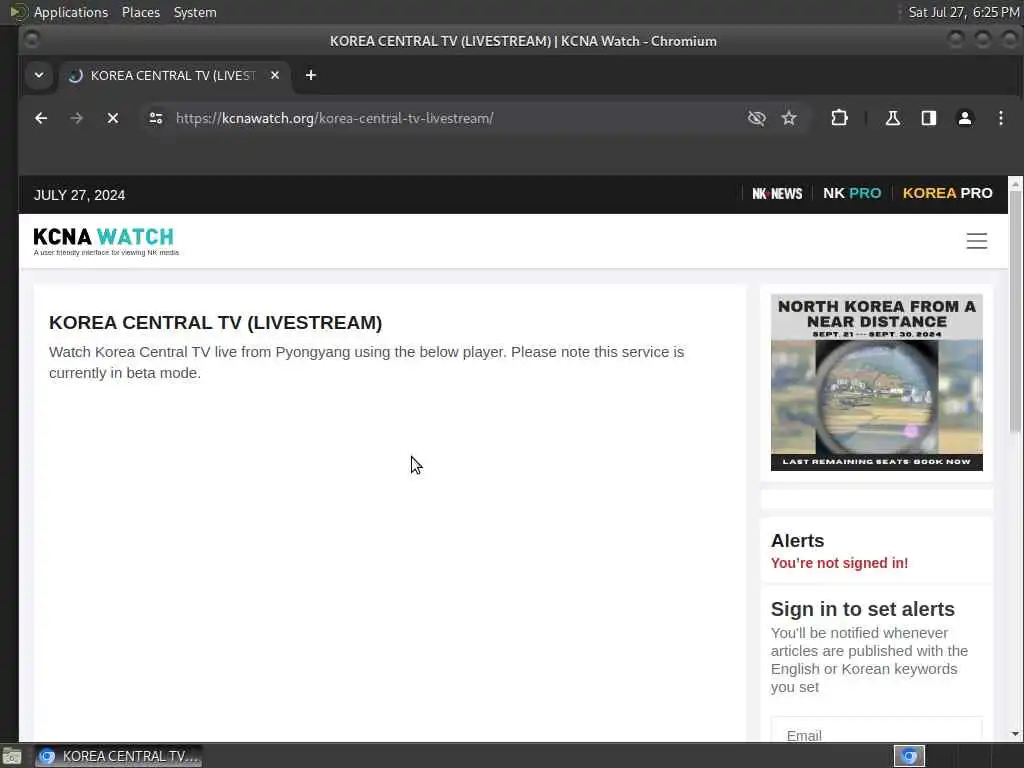Open the Extensions puzzle icon
The height and width of the screenshot is (768, 1024).
839,118
